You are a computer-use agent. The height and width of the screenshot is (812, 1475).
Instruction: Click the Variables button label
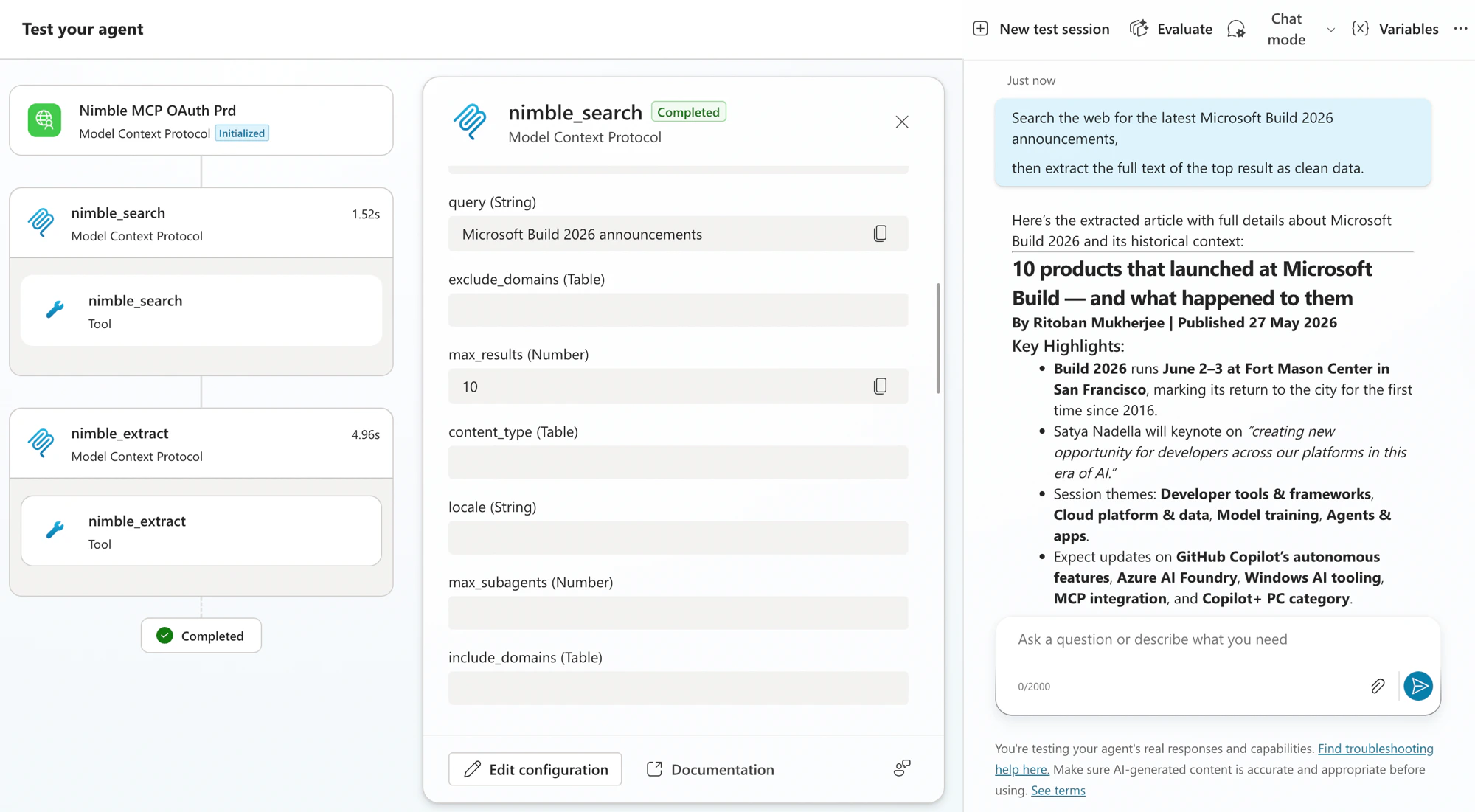pos(1409,29)
